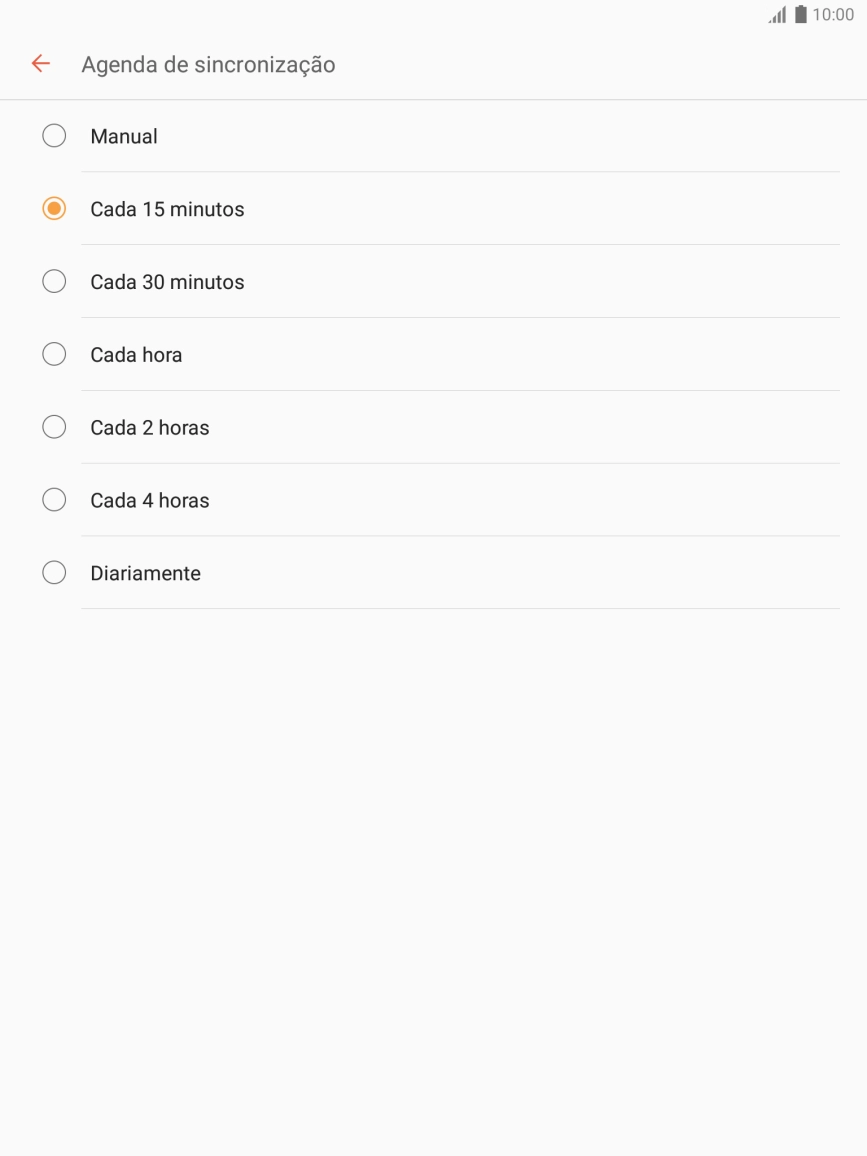Tap the 10:00 clock in status bar
The width and height of the screenshot is (867, 1156).
pos(833,15)
